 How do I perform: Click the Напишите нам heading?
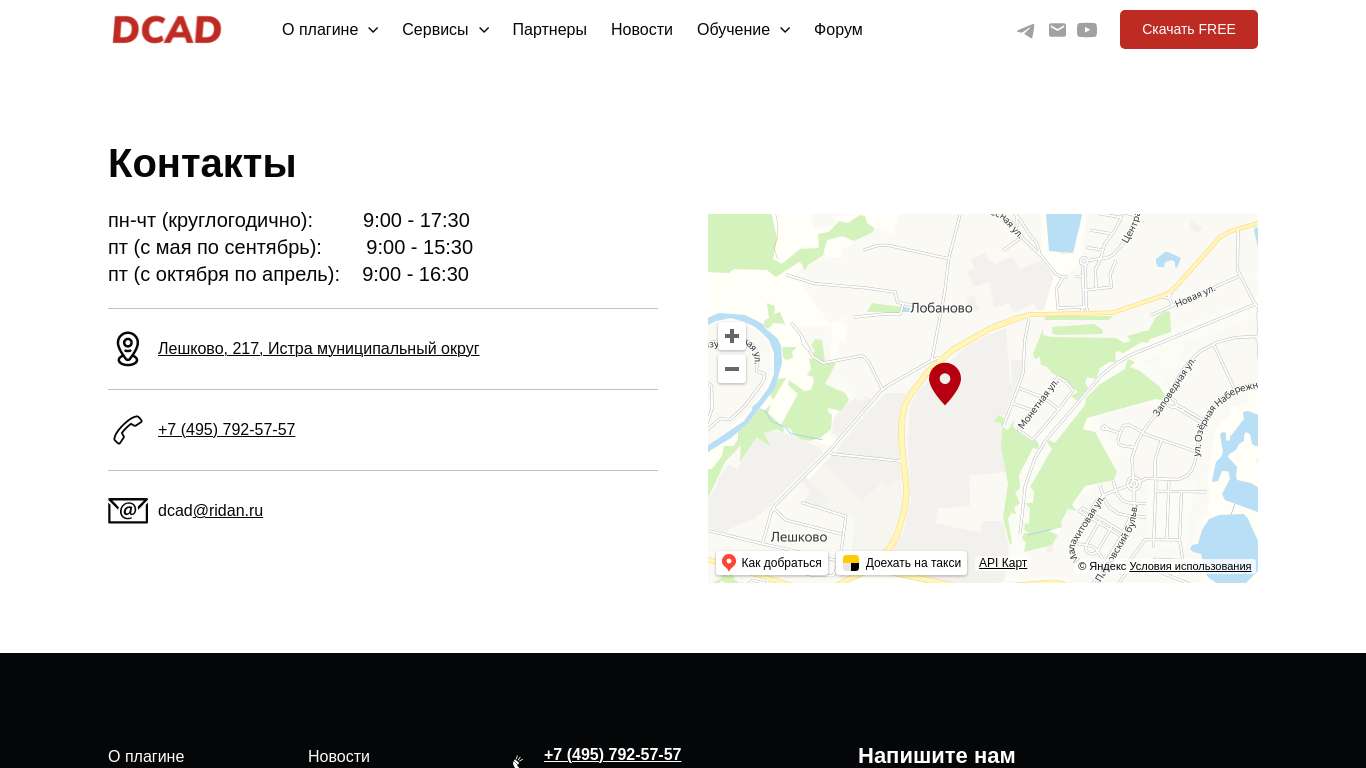click(x=937, y=756)
